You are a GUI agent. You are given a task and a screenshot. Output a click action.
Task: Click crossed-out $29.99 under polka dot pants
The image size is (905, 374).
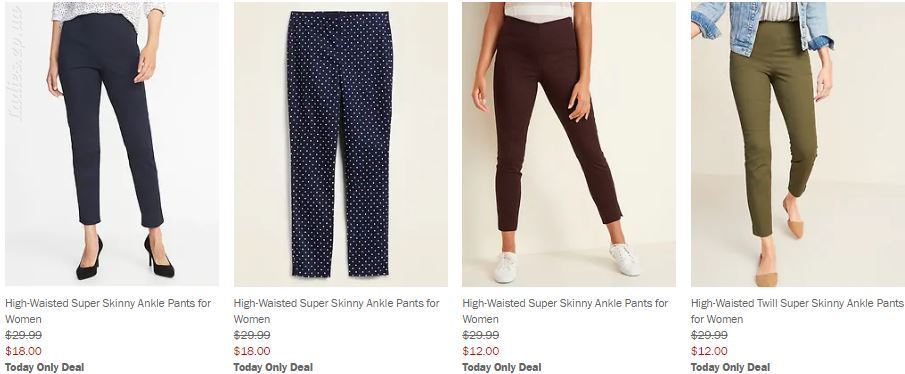coord(252,335)
